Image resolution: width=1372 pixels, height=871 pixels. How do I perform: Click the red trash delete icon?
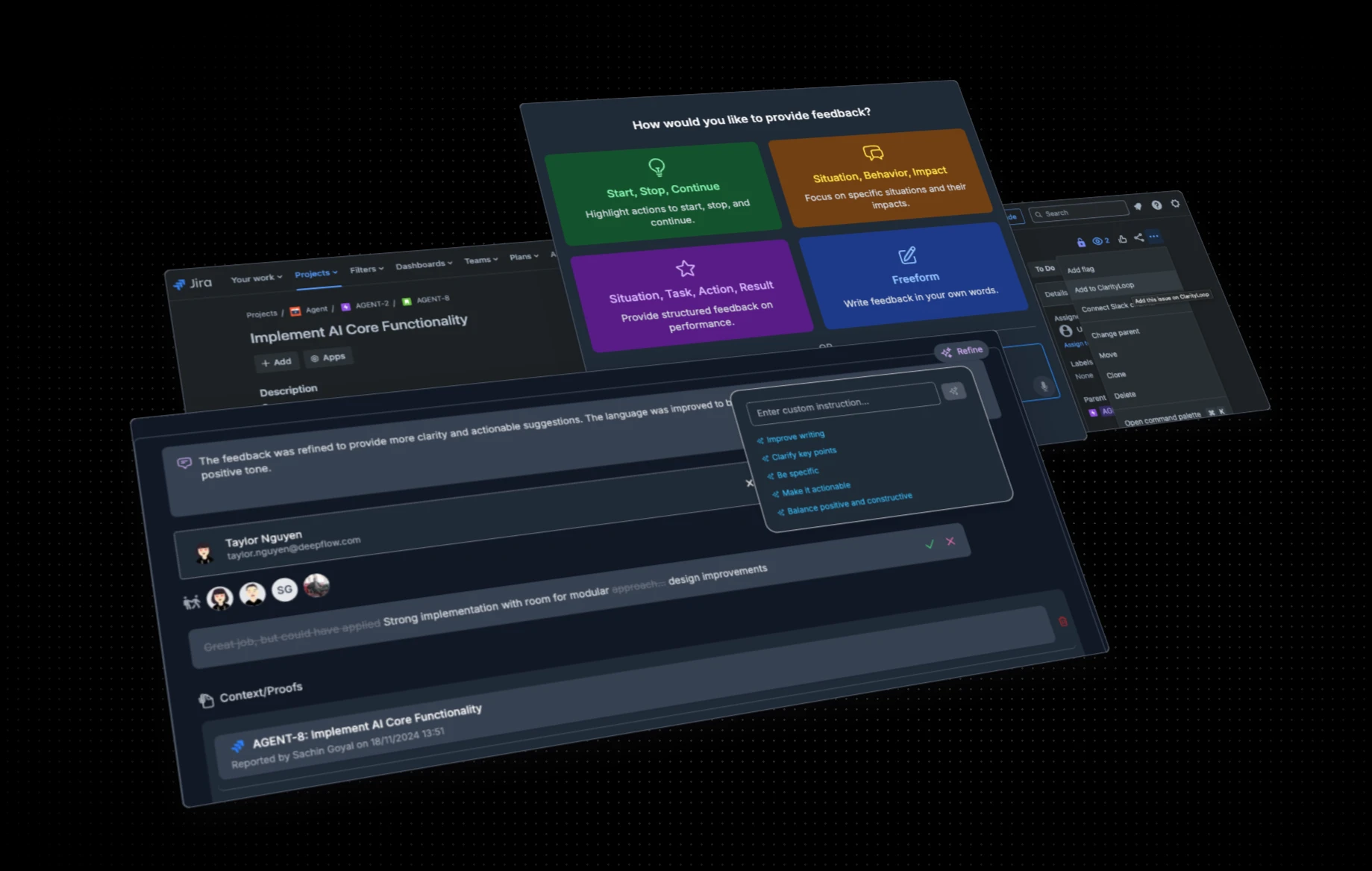pyautogui.click(x=1063, y=621)
